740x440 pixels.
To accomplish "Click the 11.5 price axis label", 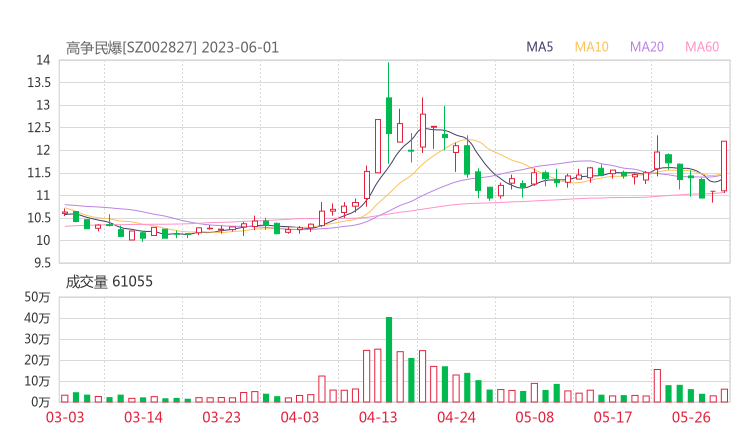I will tap(39, 173).
